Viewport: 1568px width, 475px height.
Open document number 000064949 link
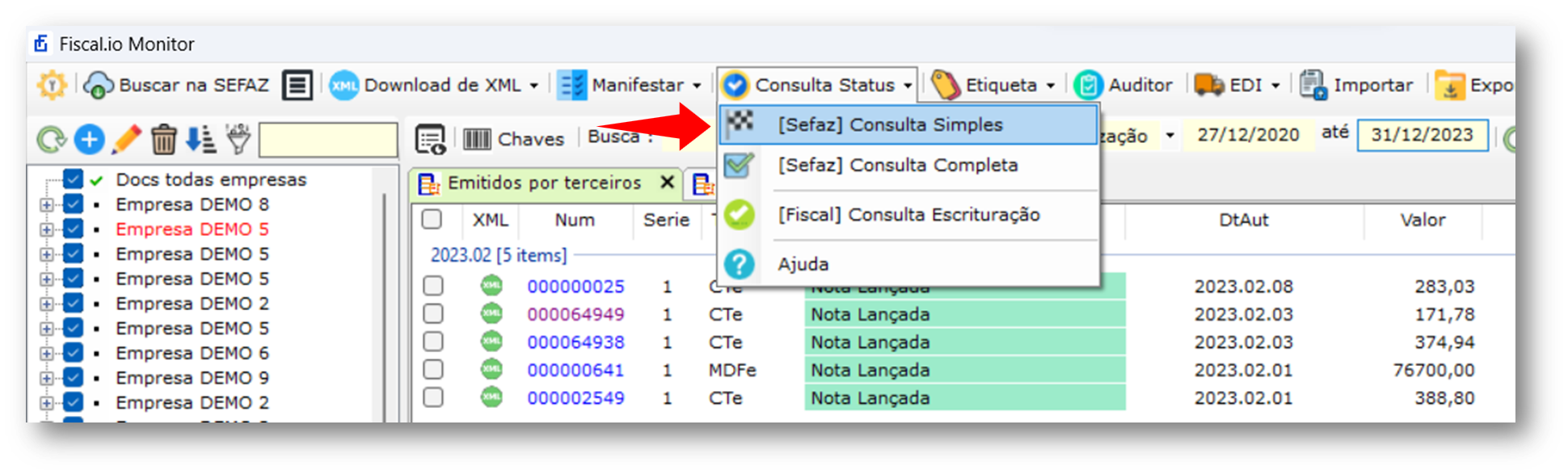(x=575, y=314)
